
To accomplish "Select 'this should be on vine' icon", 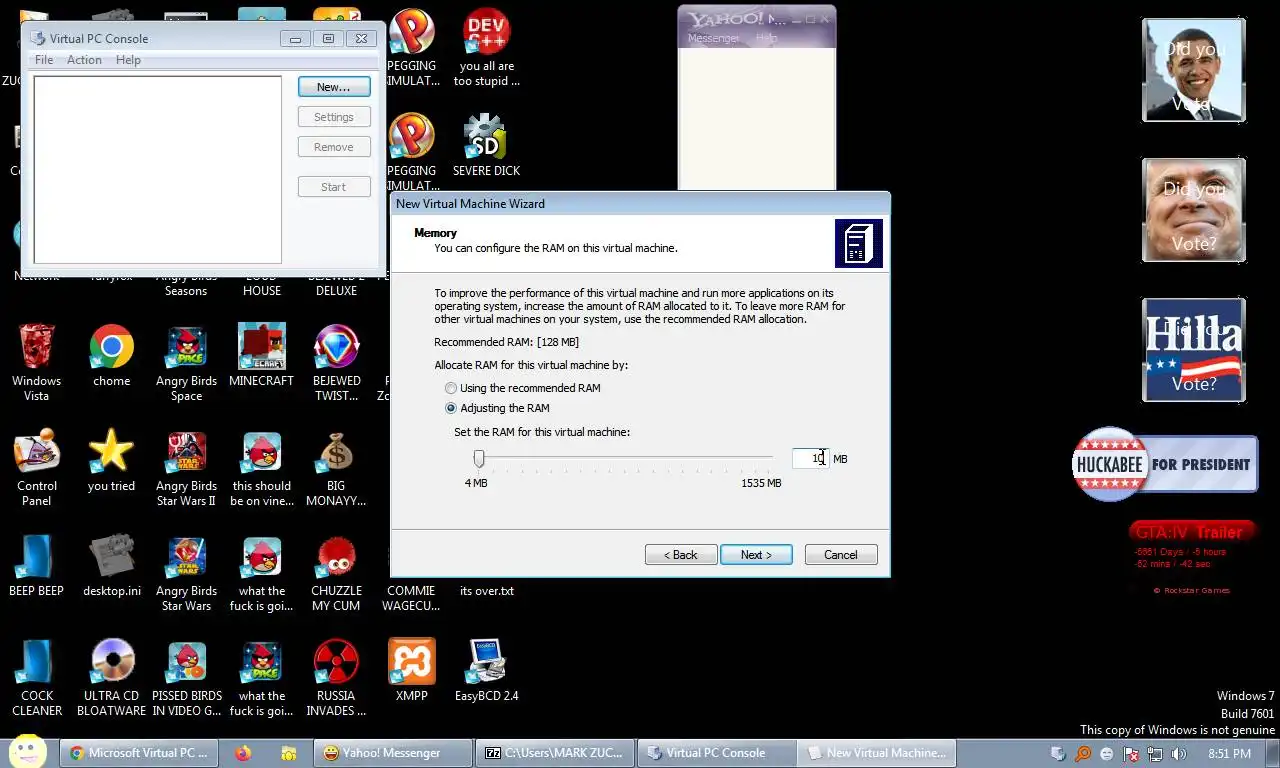I will point(261,467).
